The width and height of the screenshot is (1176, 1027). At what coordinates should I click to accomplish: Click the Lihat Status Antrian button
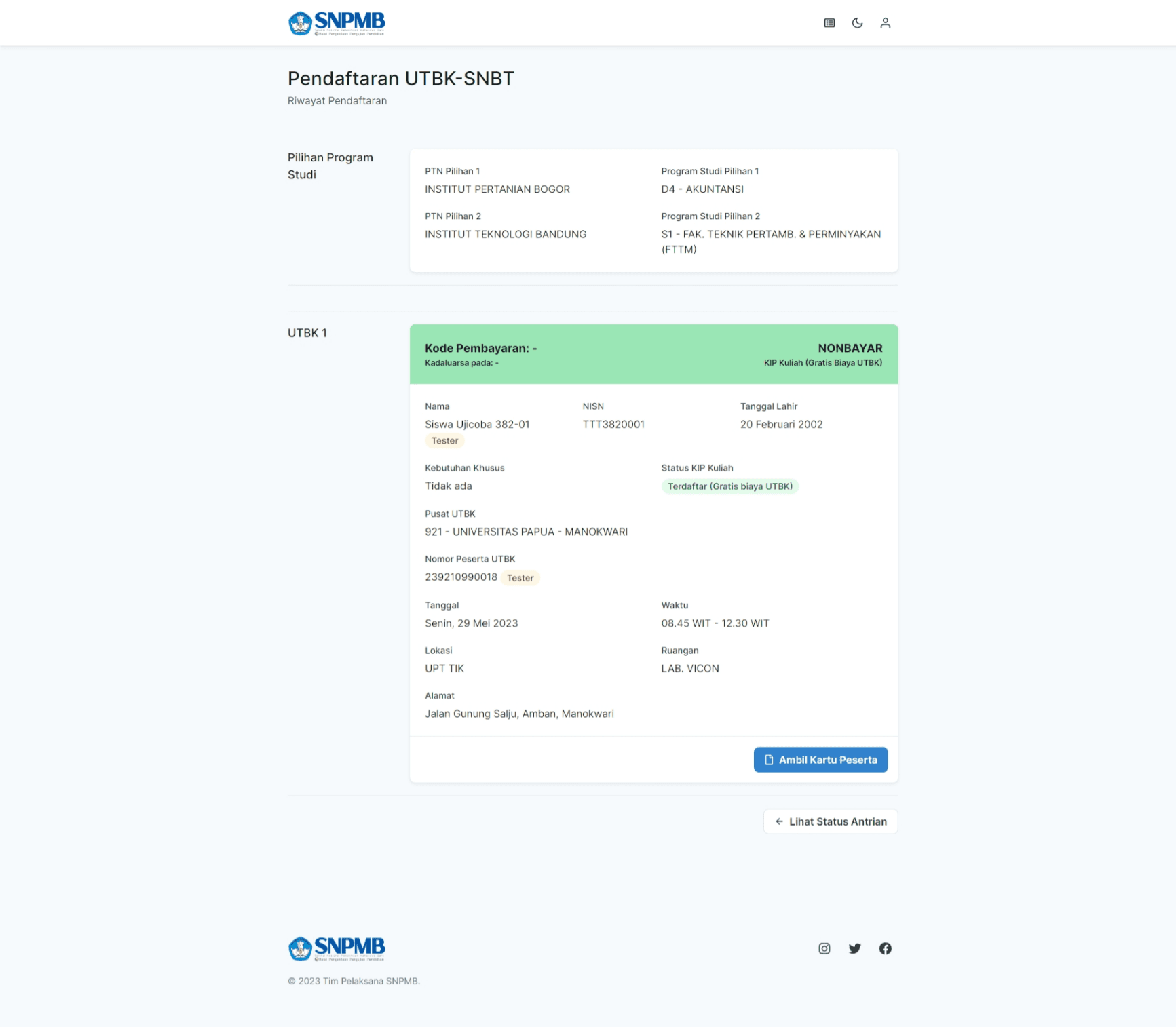[830, 821]
